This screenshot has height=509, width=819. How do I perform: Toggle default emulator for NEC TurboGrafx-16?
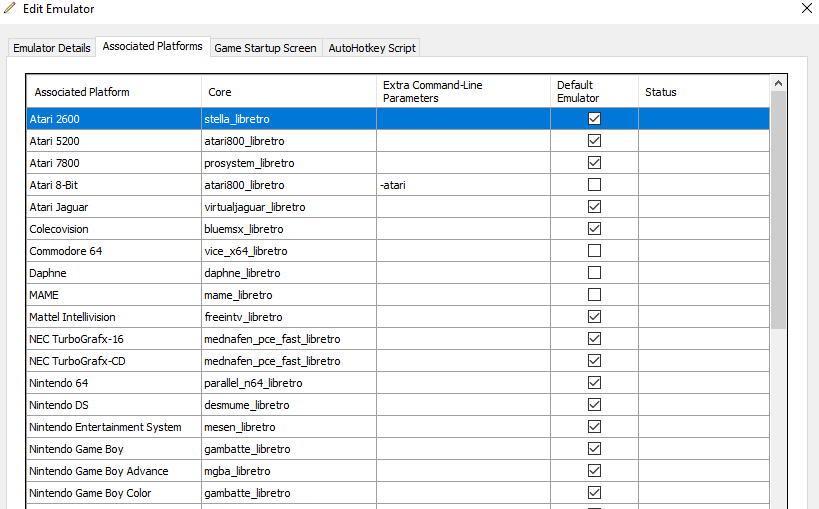pos(594,338)
